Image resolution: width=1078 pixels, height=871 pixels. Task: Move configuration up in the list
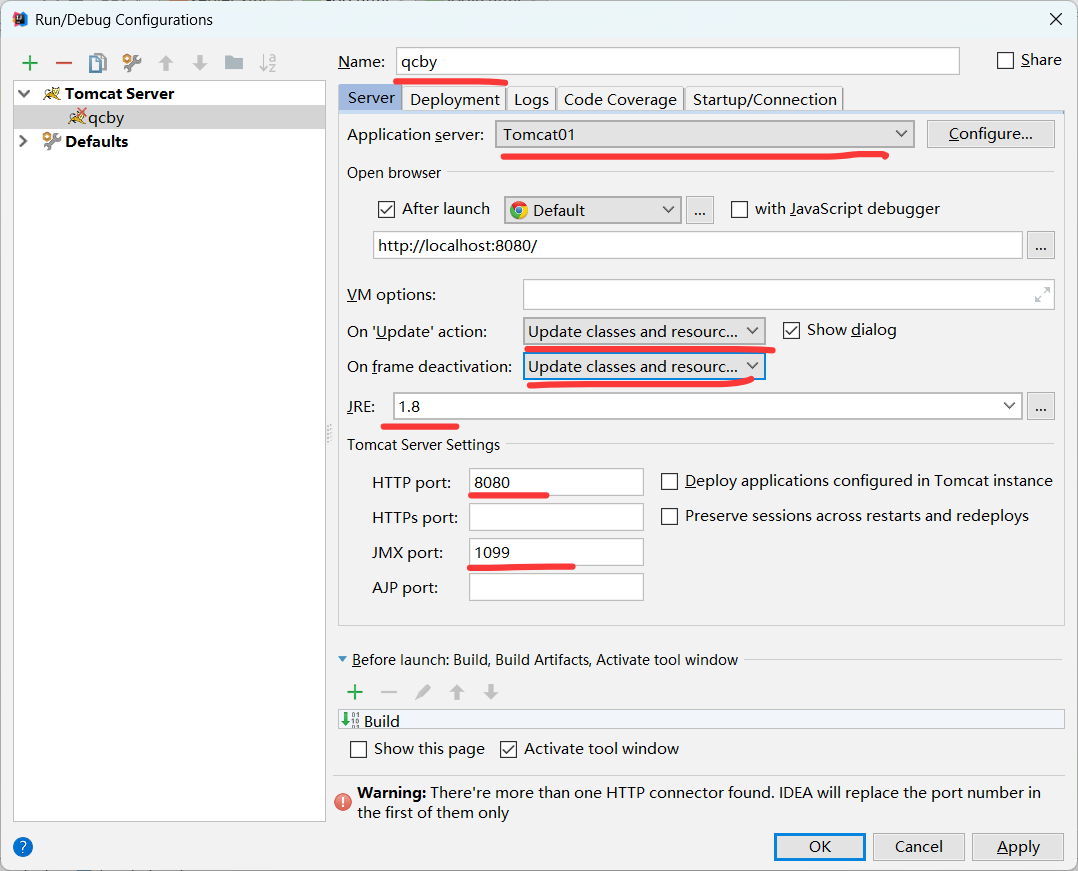coord(166,63)
